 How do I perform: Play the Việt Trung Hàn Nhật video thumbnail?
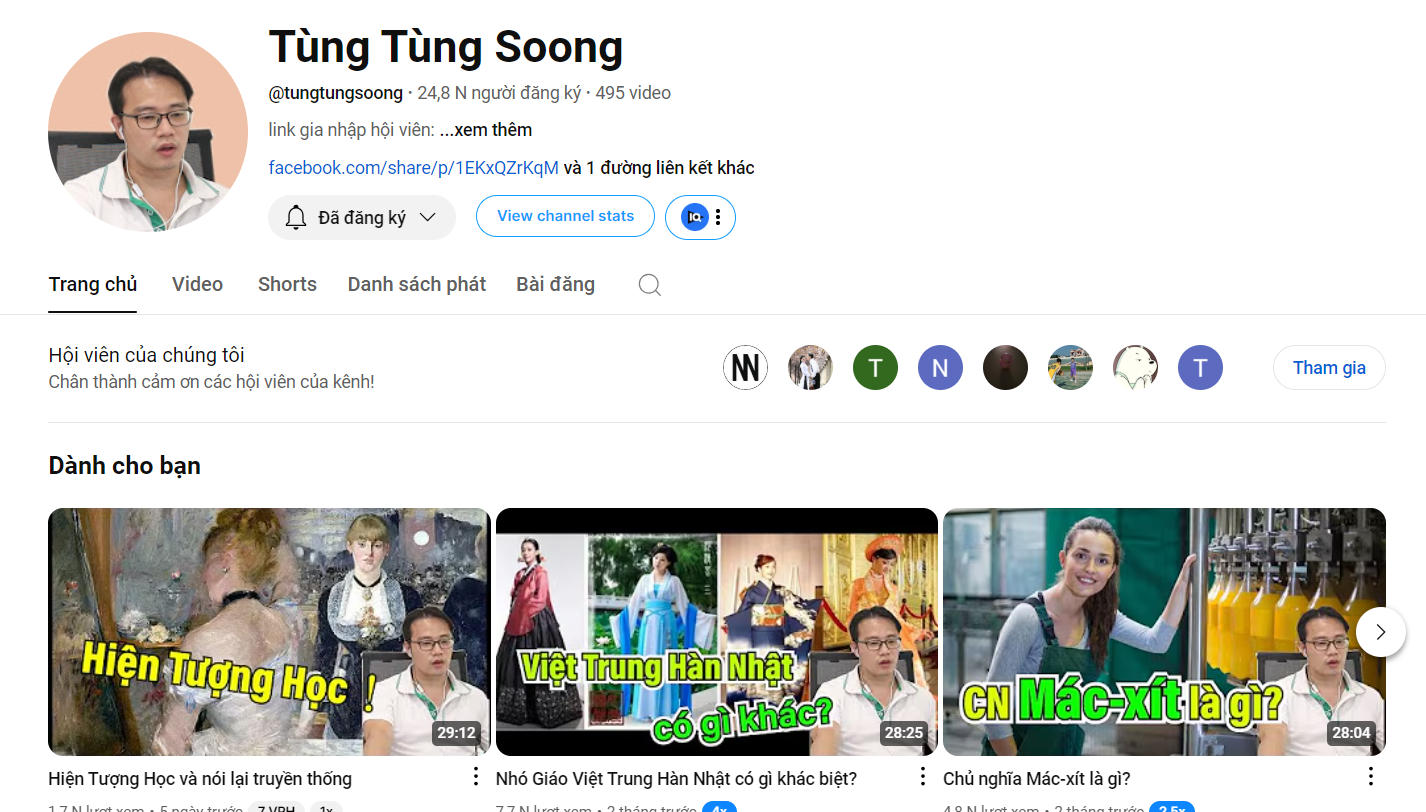[x=716, y=631]
